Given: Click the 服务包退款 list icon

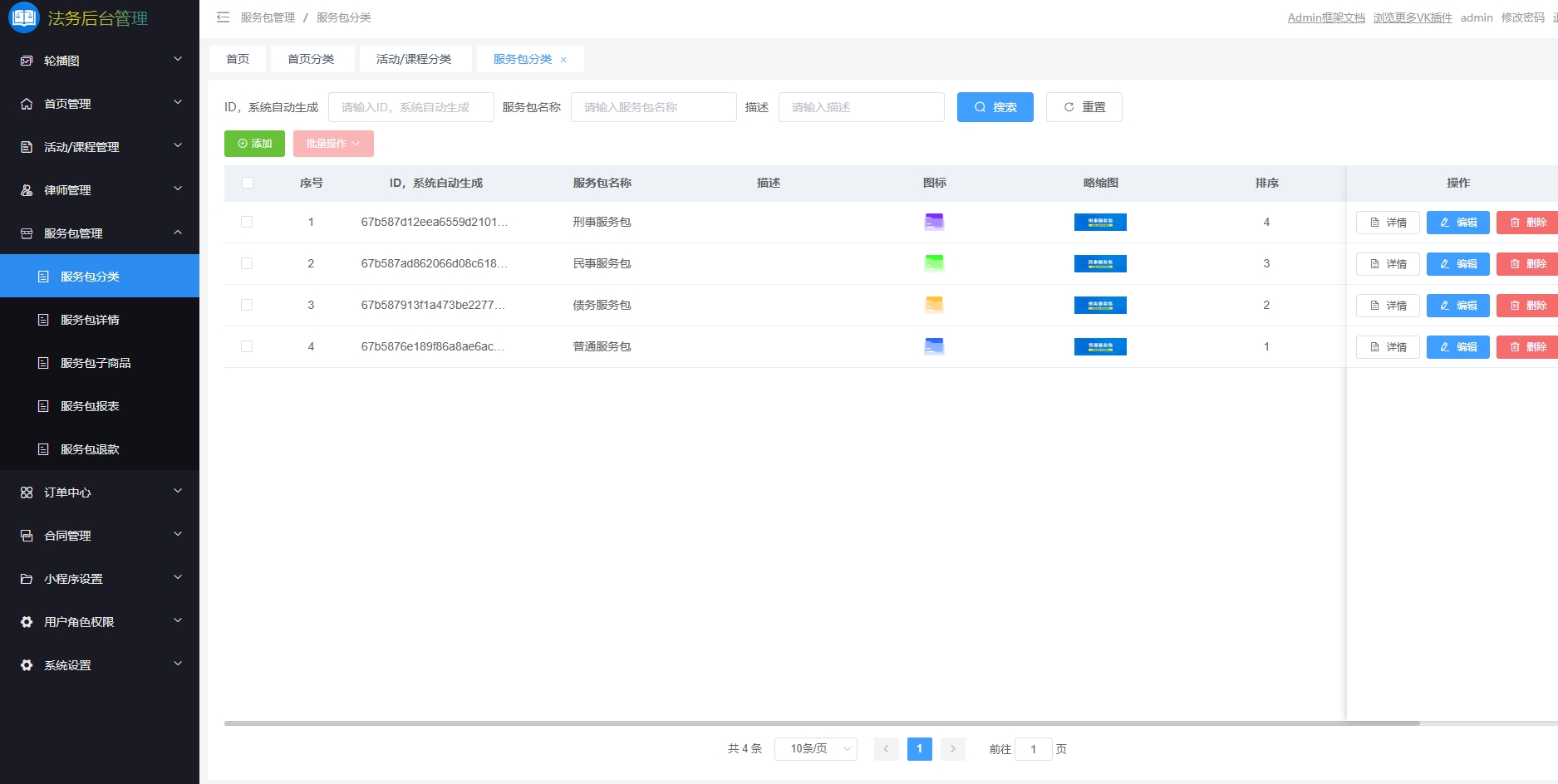Looking at the screenshot, I should tap(43, 449).
